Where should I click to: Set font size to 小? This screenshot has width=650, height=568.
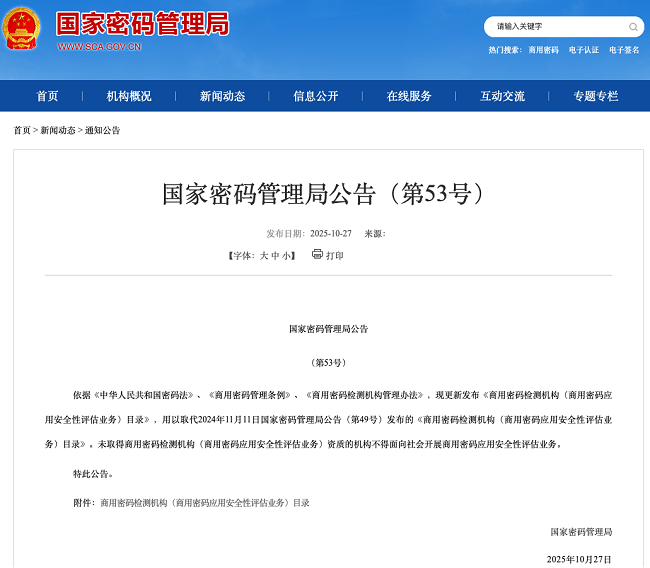point(287,256)
